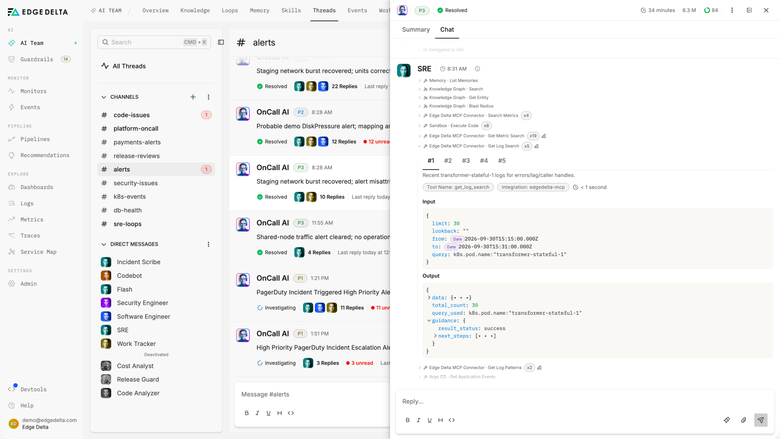Open Events in left sidebar
Screen dimensions: 780x439
coord(30,107)
